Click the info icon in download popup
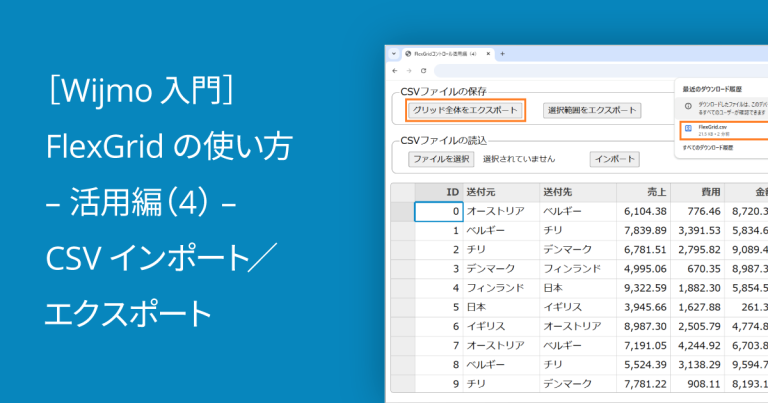The image size is (768, 403). pyautogui.click(x=688, y=105)
